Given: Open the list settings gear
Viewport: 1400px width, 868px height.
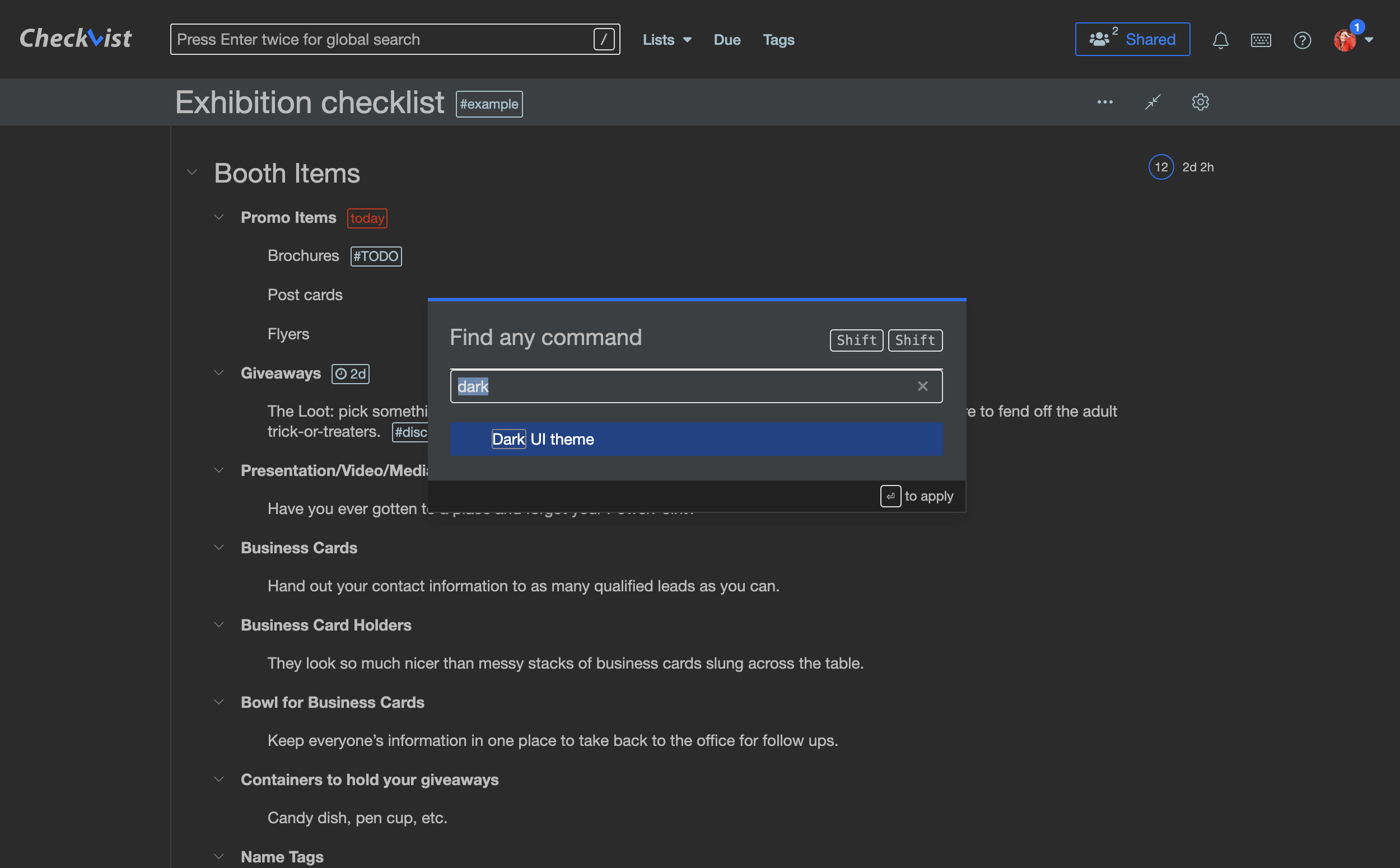Looking at the screenshot, I should (1200, 102).
